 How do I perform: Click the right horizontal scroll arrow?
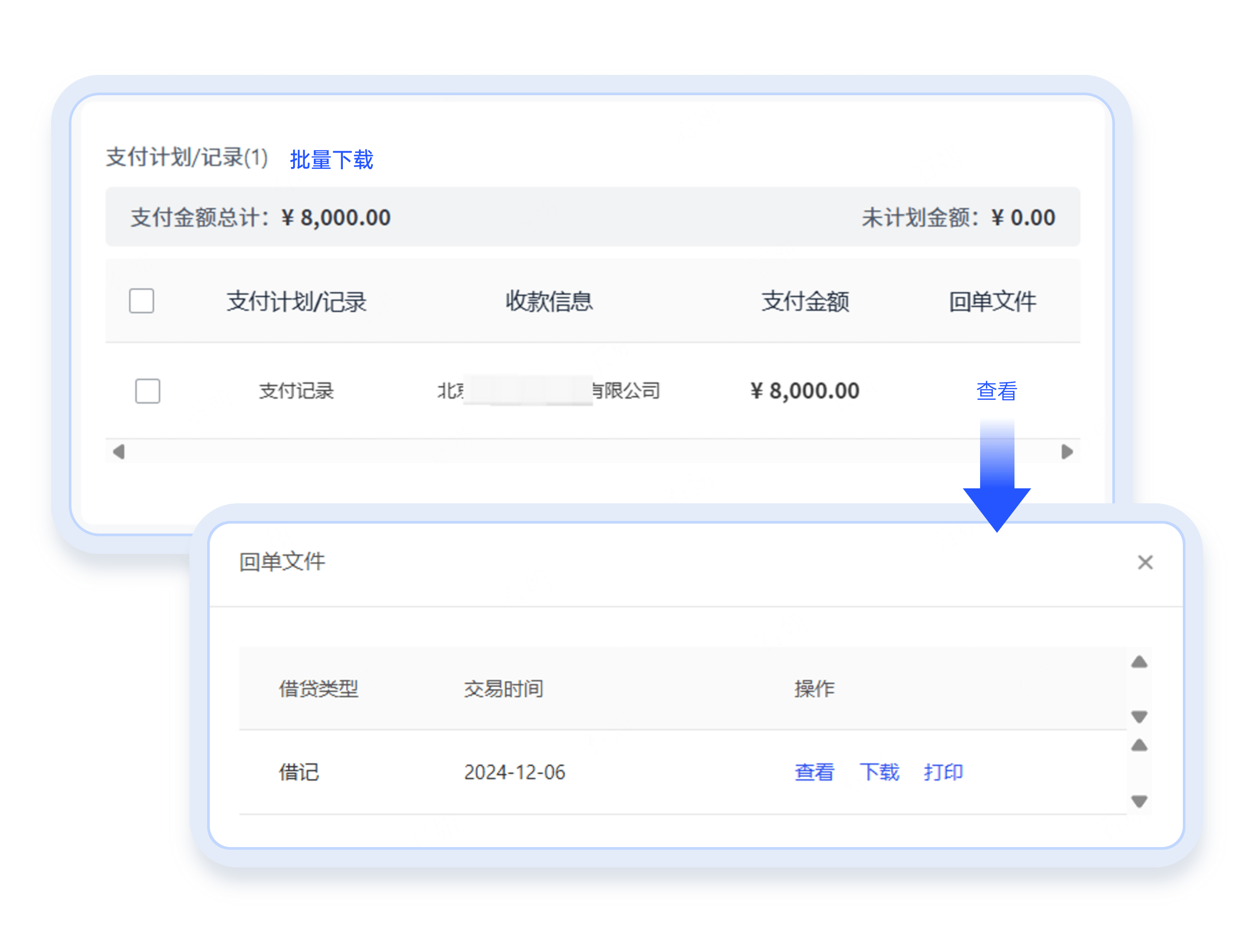click(x=1067, y=452)
